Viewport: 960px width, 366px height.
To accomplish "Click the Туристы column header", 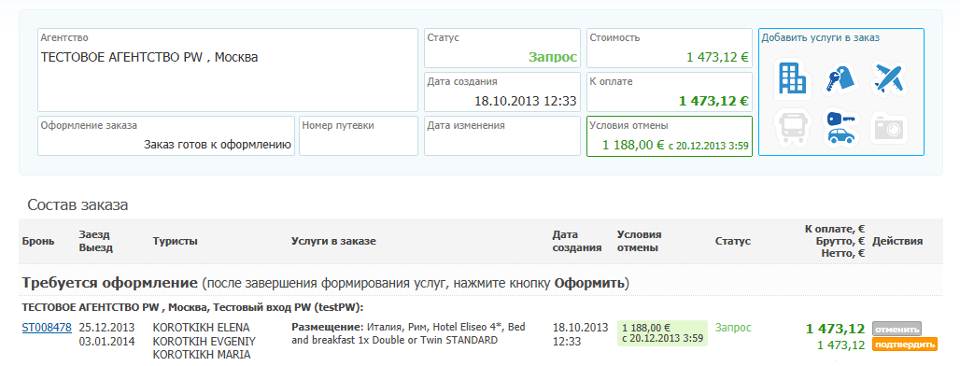I will click(175, 241).
